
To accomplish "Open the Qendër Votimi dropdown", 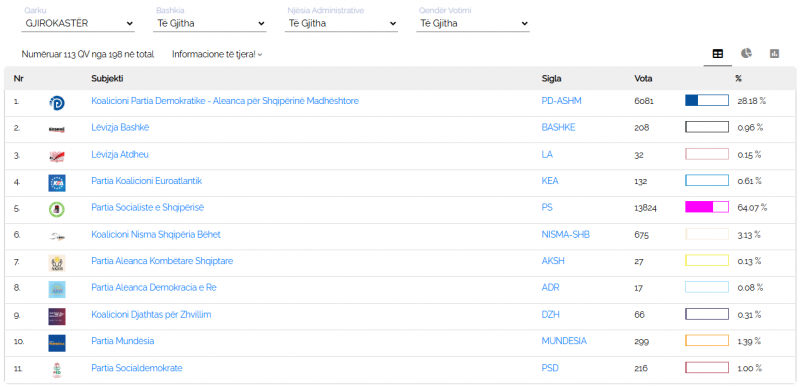I will [473, 23].
